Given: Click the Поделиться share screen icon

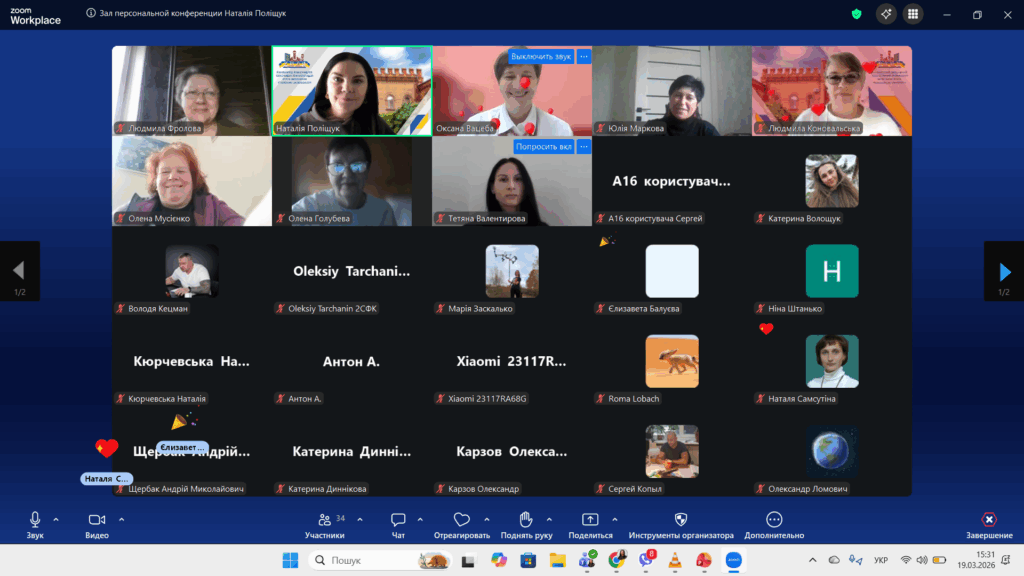Looking at the screenshot, I should coord(590,520).
